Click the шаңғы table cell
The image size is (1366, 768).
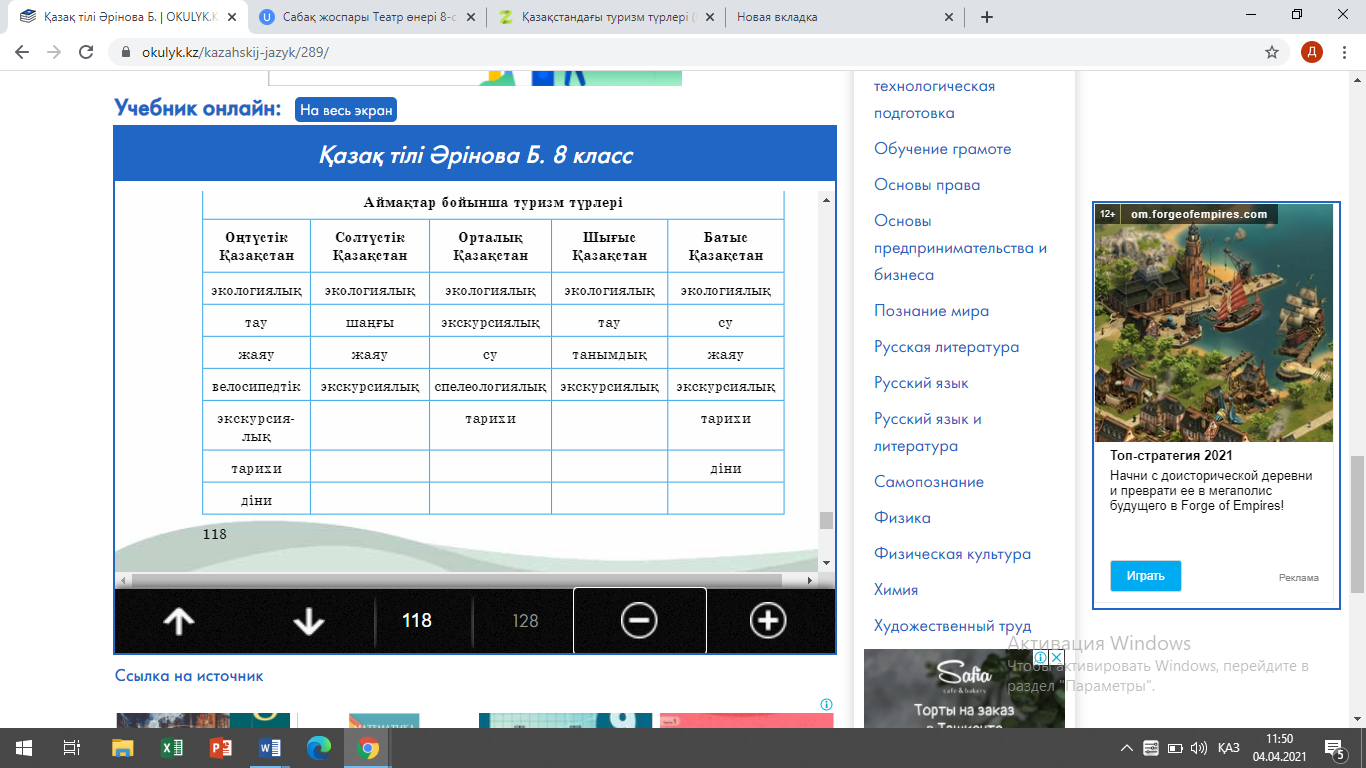[x=369, y=323]
